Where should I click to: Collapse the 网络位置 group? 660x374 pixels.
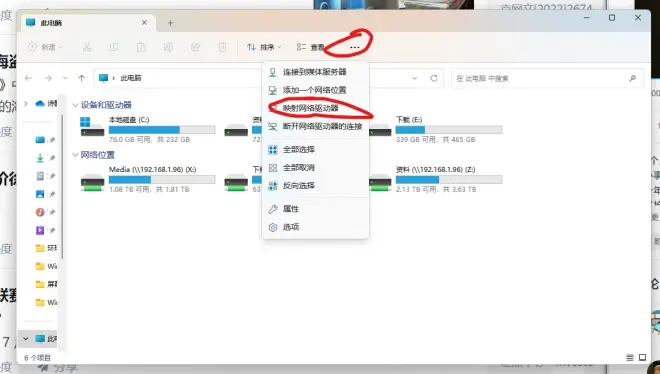(x=75, y=155)
